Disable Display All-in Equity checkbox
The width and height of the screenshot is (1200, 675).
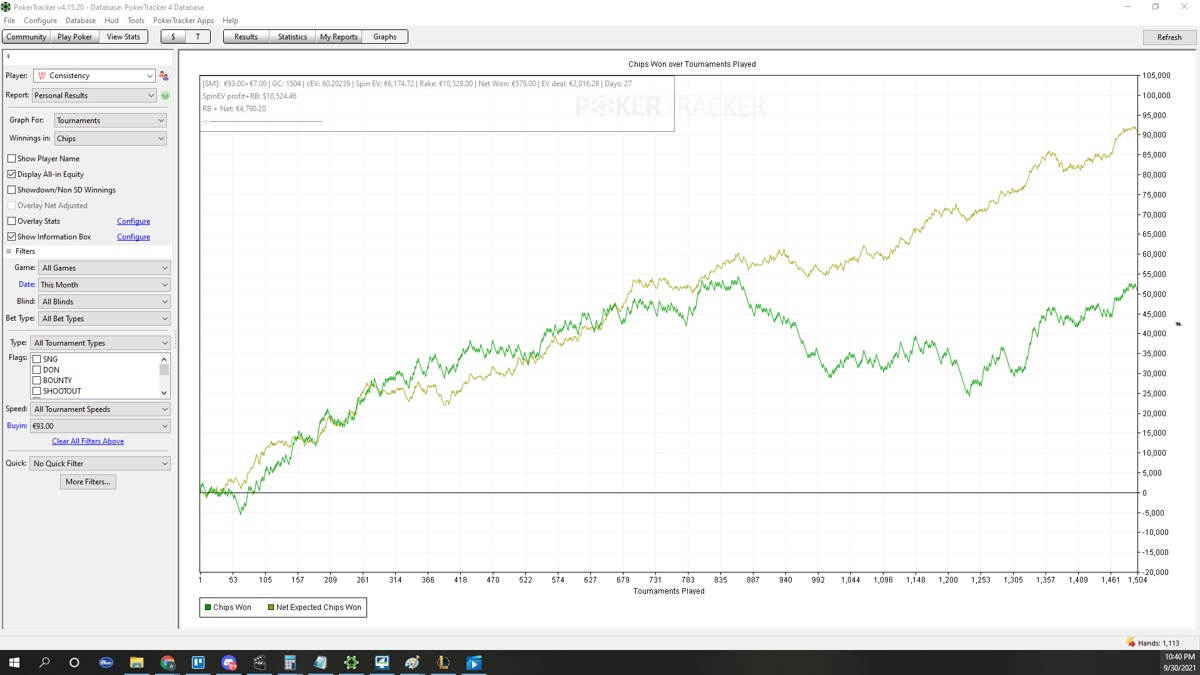click(x=12, y=174)
